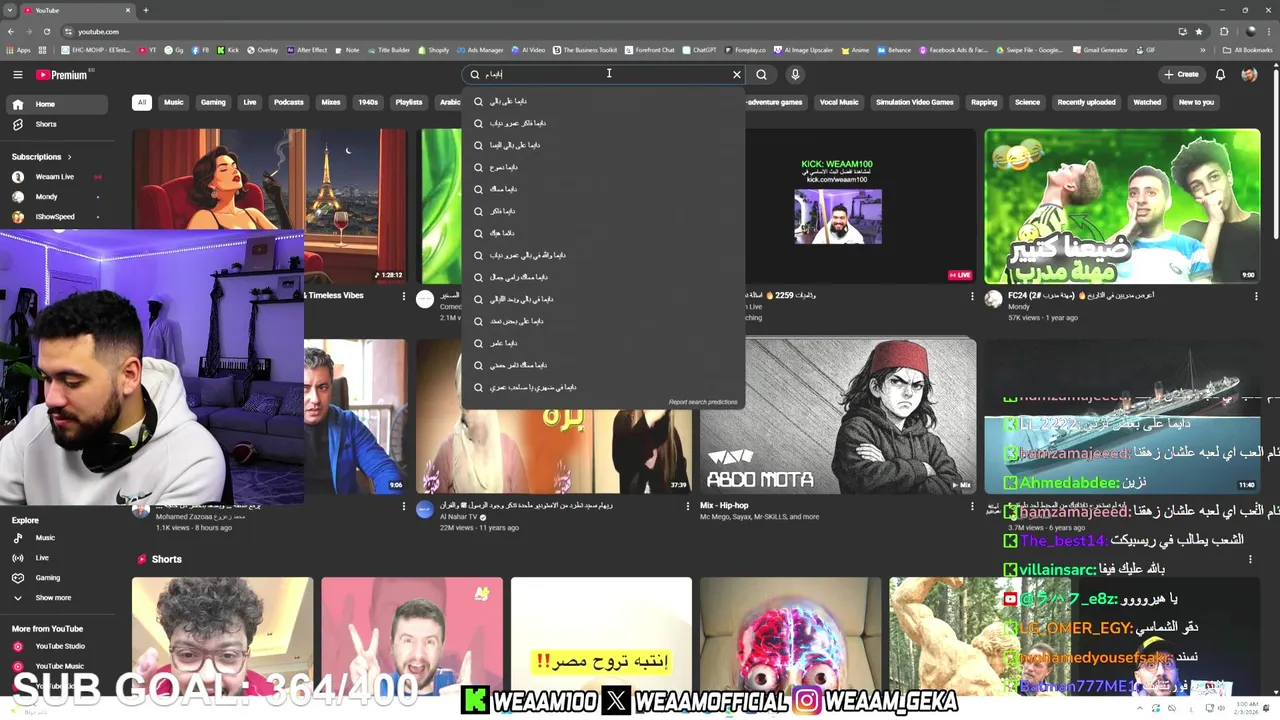The image size is (1280, 720).
Task: Open IShowSpeed in subscriptions
Action: (55, 217)
